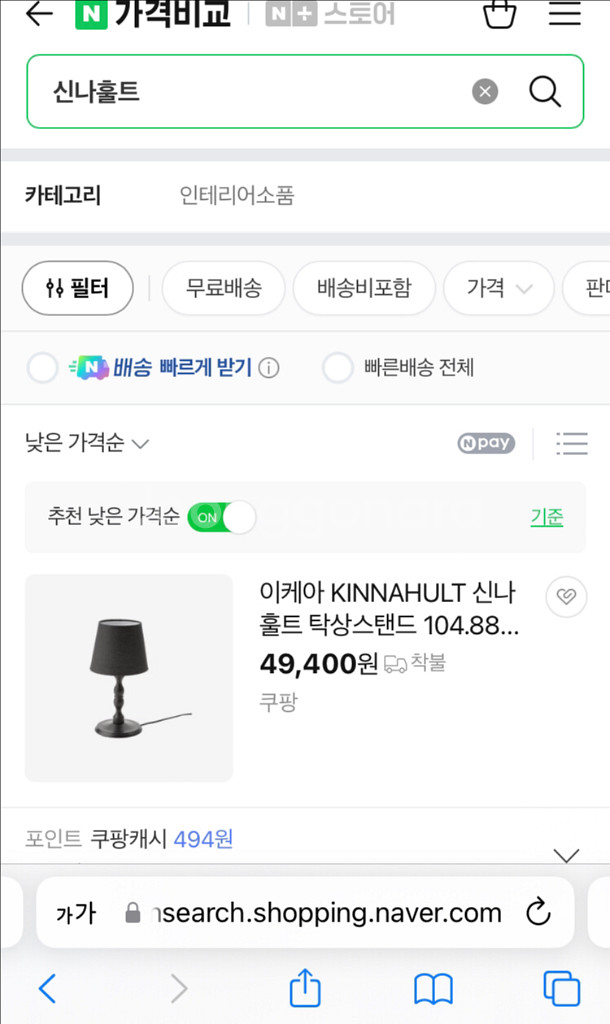Image resolution: width=610 pixels, height=1024 pixels.
Task: Expand the 가격 filter dropdown
Action: click(x=498, y=289)
